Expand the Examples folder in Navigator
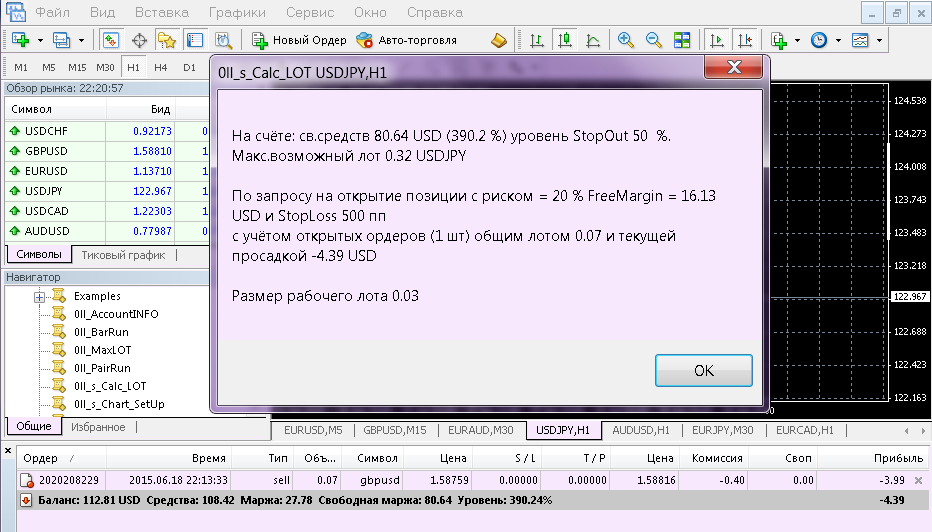Screen dimensions: 932x532 [x=39, y=297]
